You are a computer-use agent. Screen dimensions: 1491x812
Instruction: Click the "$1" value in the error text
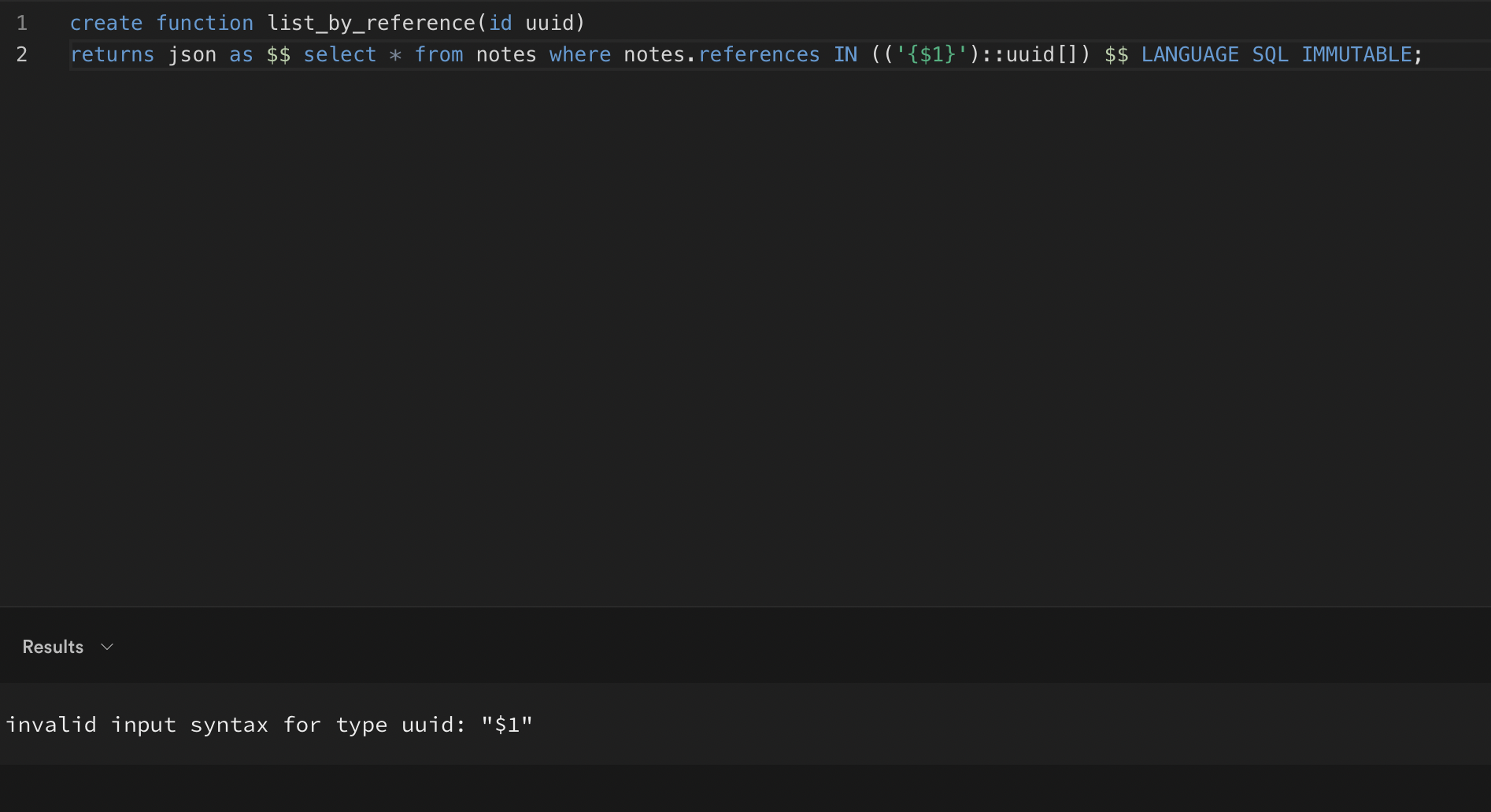(507, 724)
